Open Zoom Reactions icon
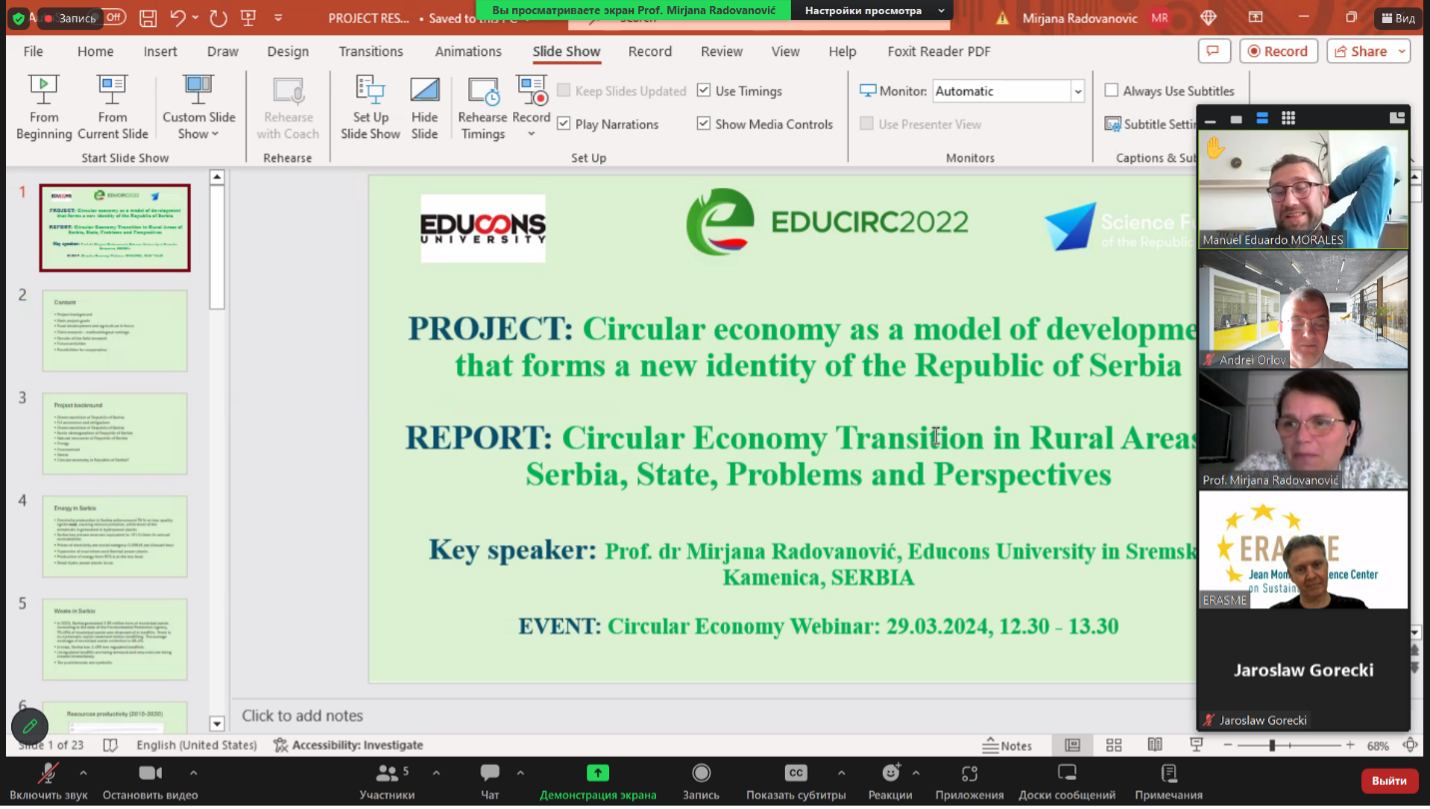1430x809 pixels. tap(890, 773)
